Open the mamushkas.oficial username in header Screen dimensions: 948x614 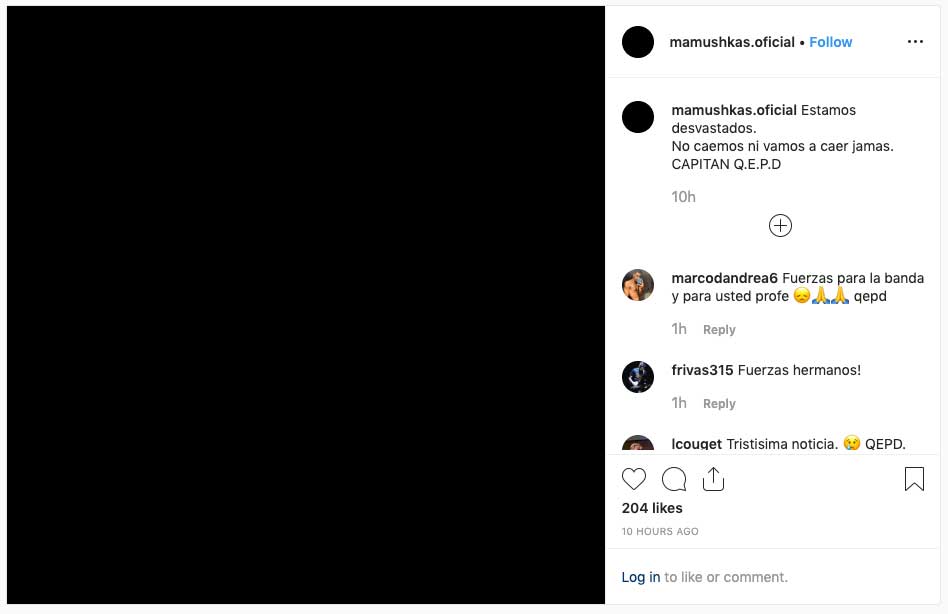(x=732, y=42)
